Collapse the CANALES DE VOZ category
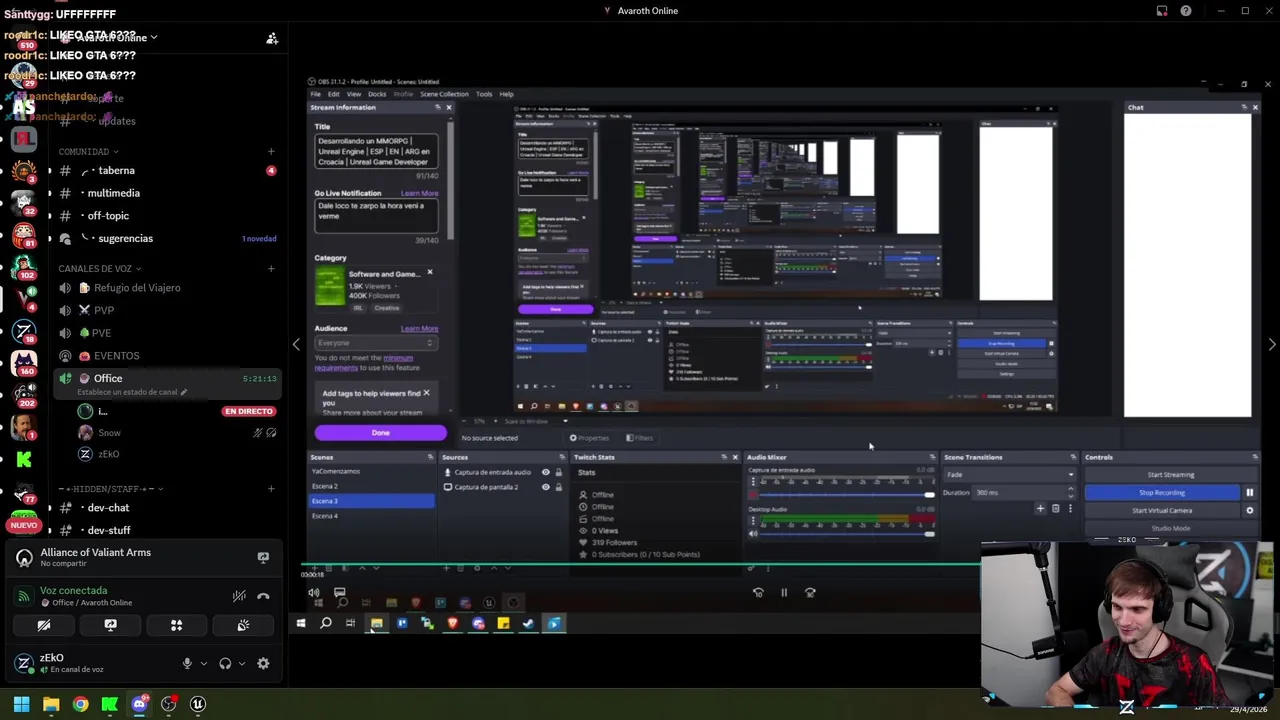The image size is (1280, 720). pos(100,268)
